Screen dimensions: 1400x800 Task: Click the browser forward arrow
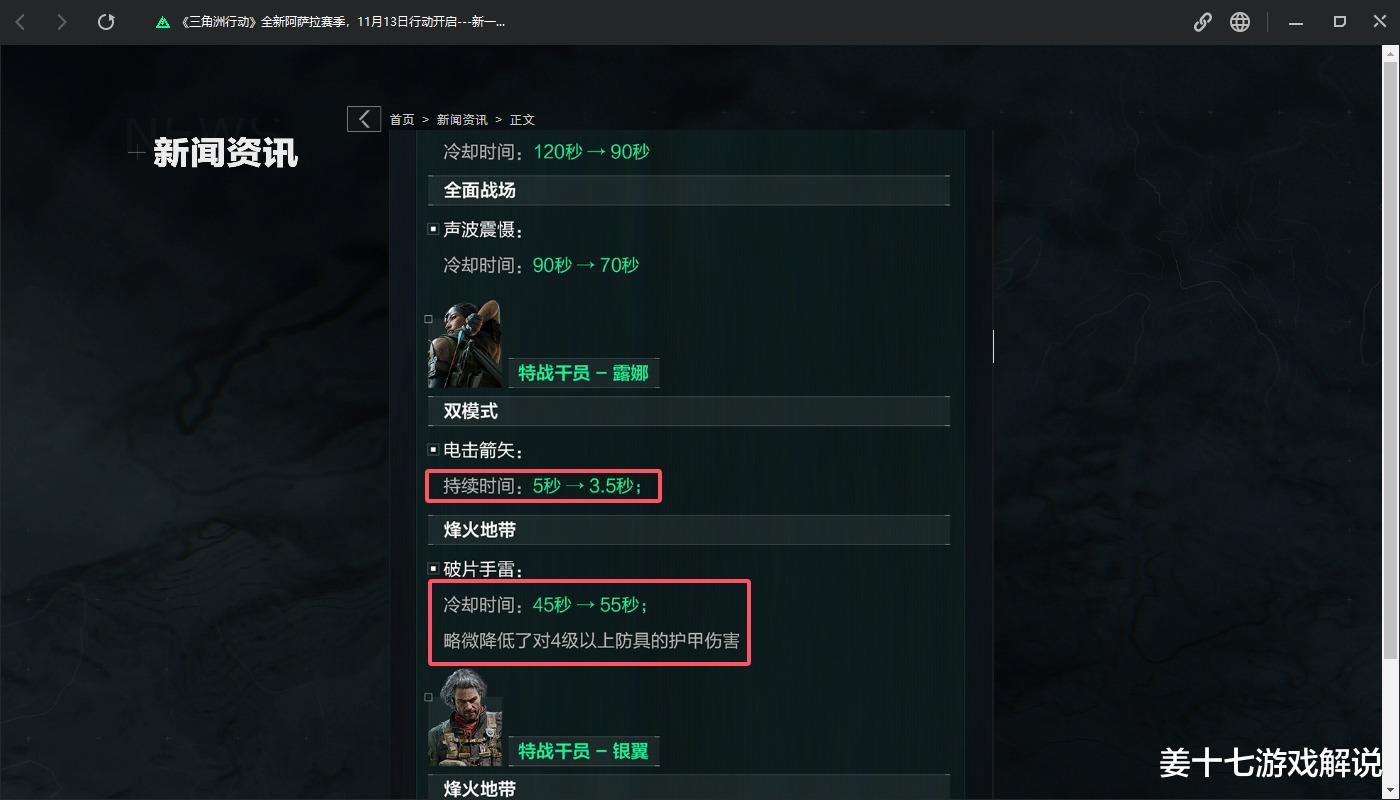[x=62, y=22]
